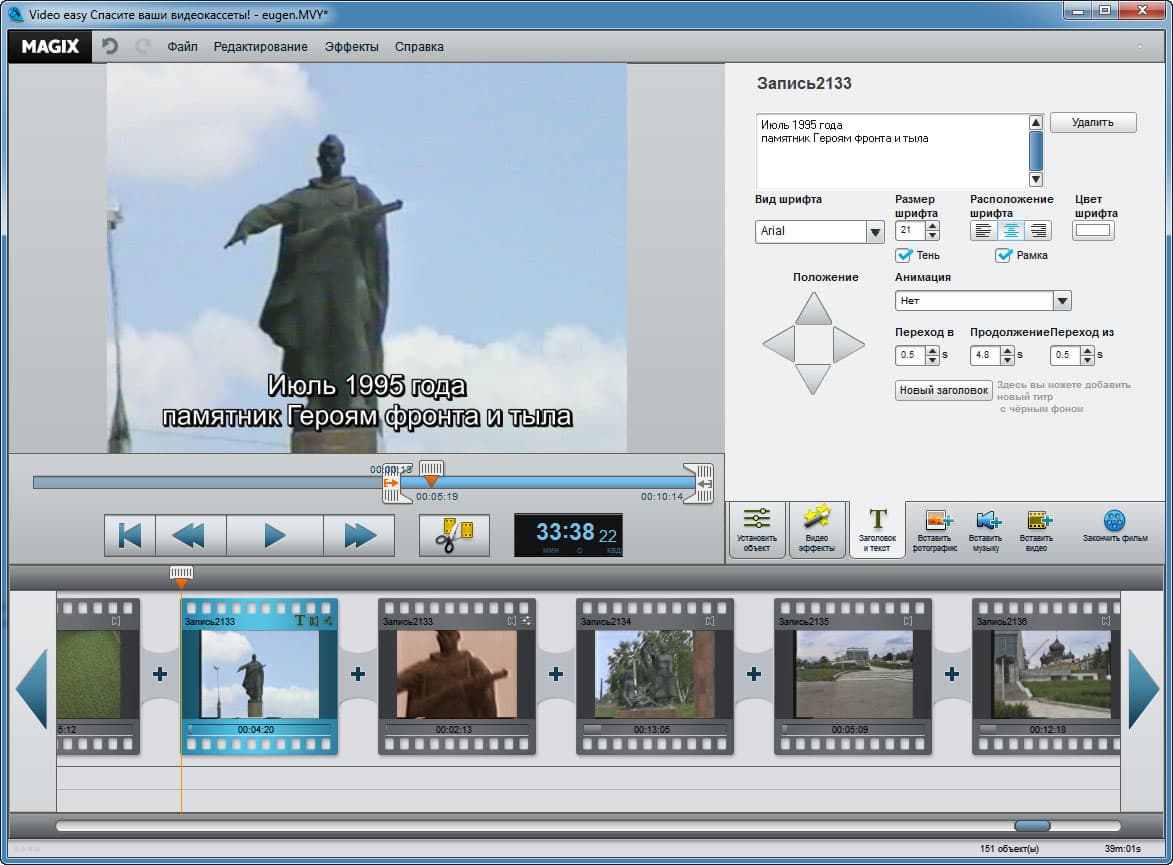Click the undo arrow icon
This screenshot has height=865, width=1173.
pyautogui.click(x=110, y=47)
